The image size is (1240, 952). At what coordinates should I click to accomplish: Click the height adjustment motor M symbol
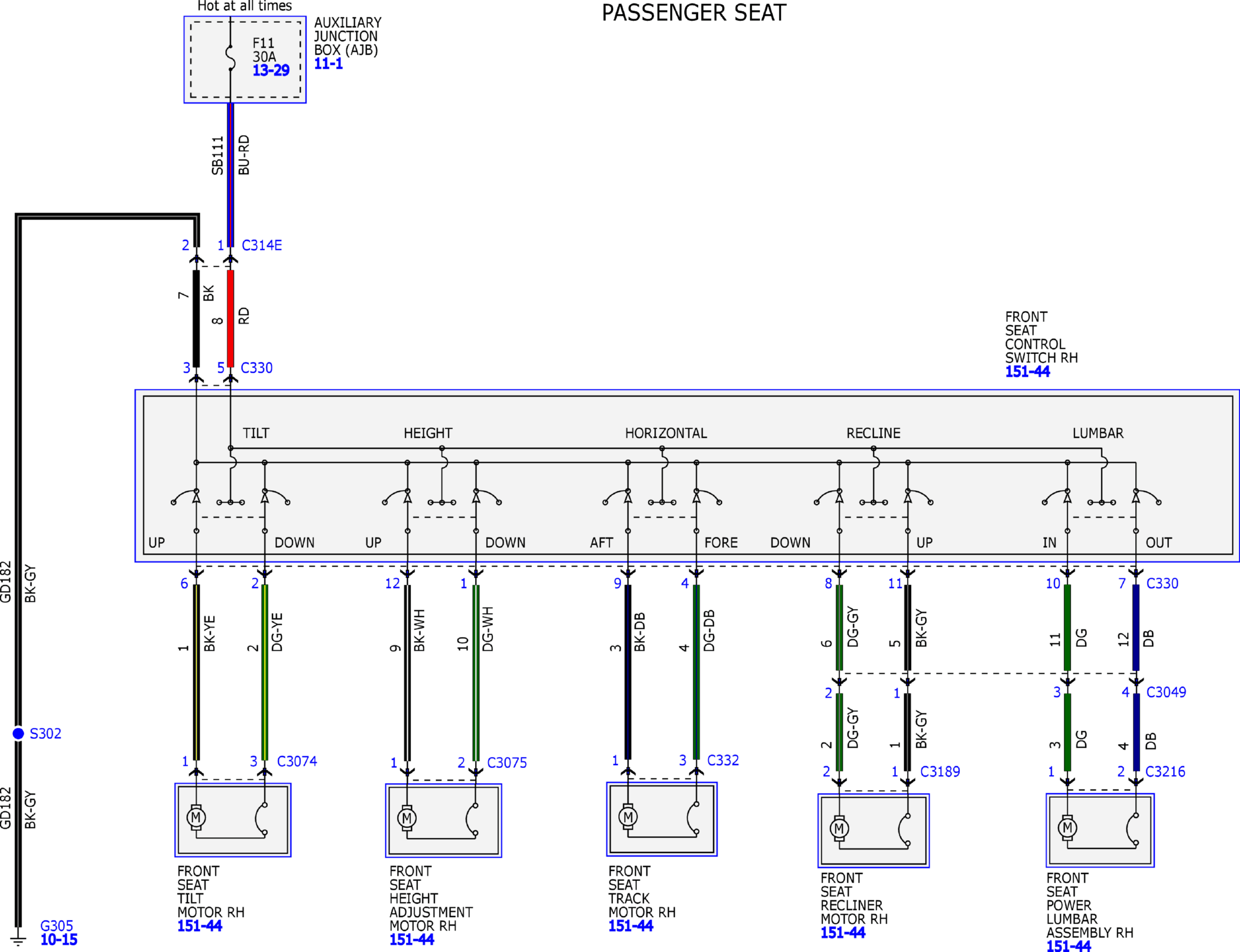click(407, 818)
